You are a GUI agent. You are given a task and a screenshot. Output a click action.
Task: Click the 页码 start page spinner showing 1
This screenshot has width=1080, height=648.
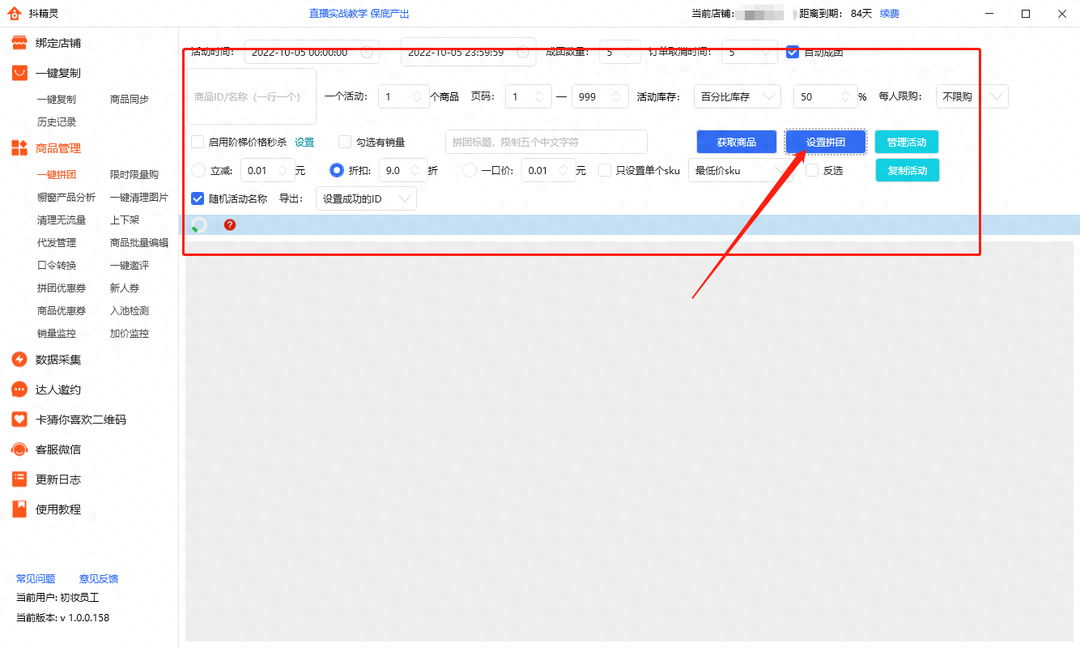click(528, 97)
